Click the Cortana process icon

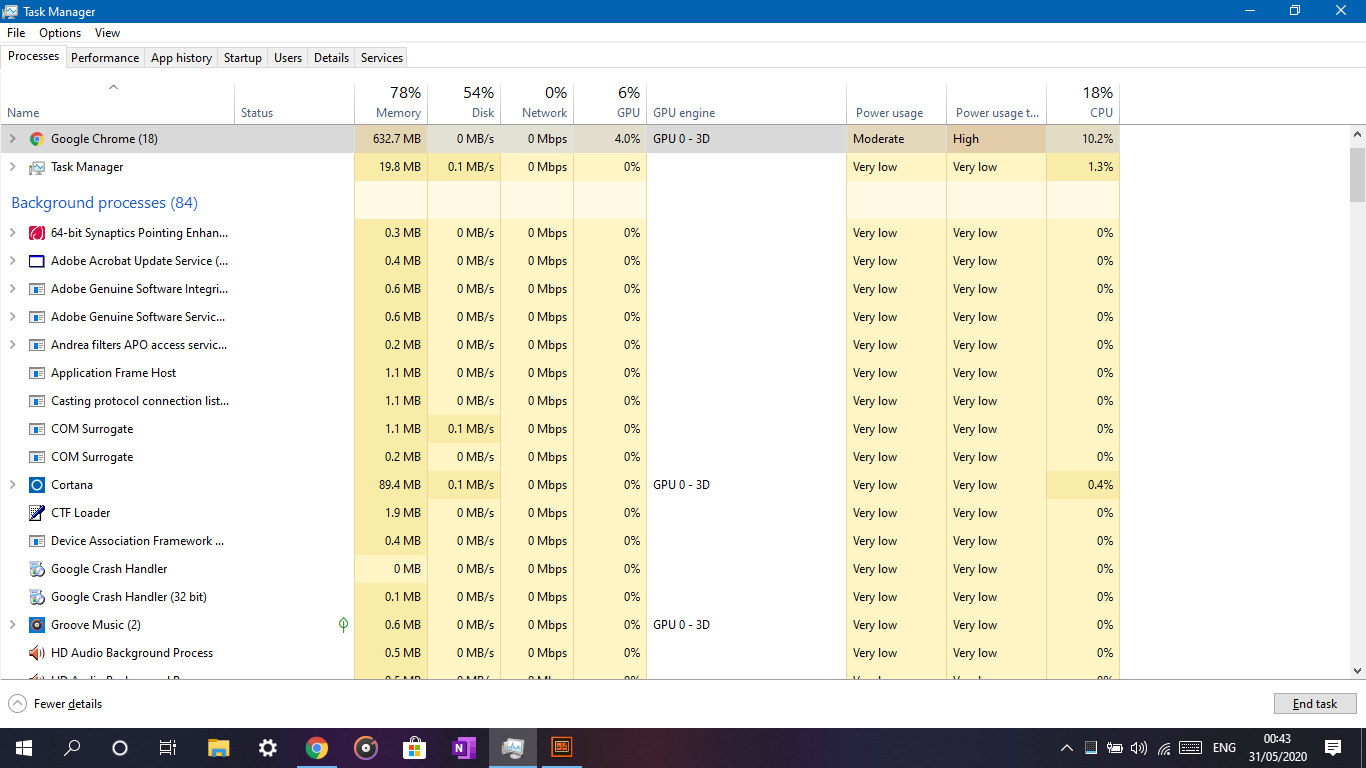(37, 485)
